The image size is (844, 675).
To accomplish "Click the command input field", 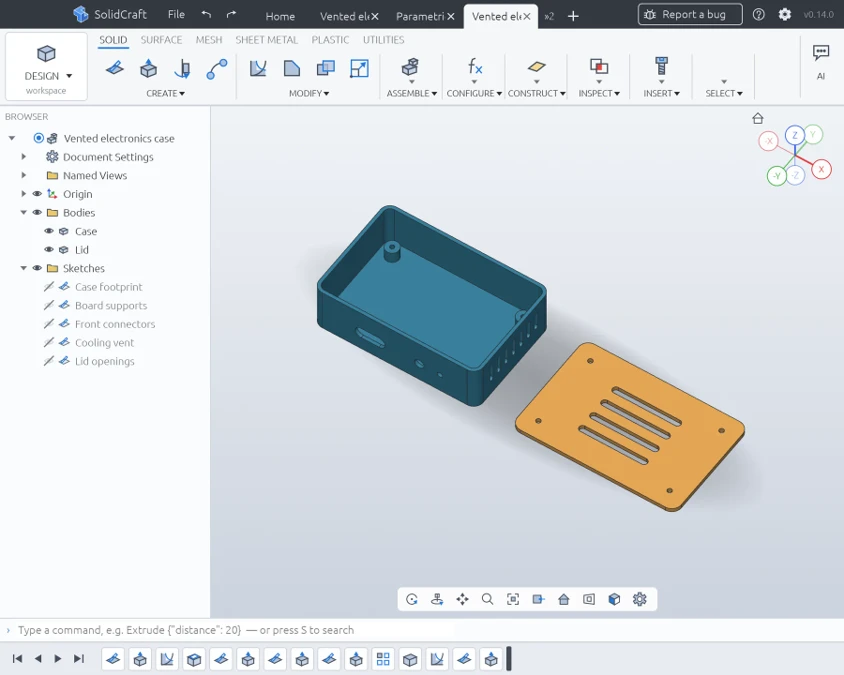I will (422, 630).
